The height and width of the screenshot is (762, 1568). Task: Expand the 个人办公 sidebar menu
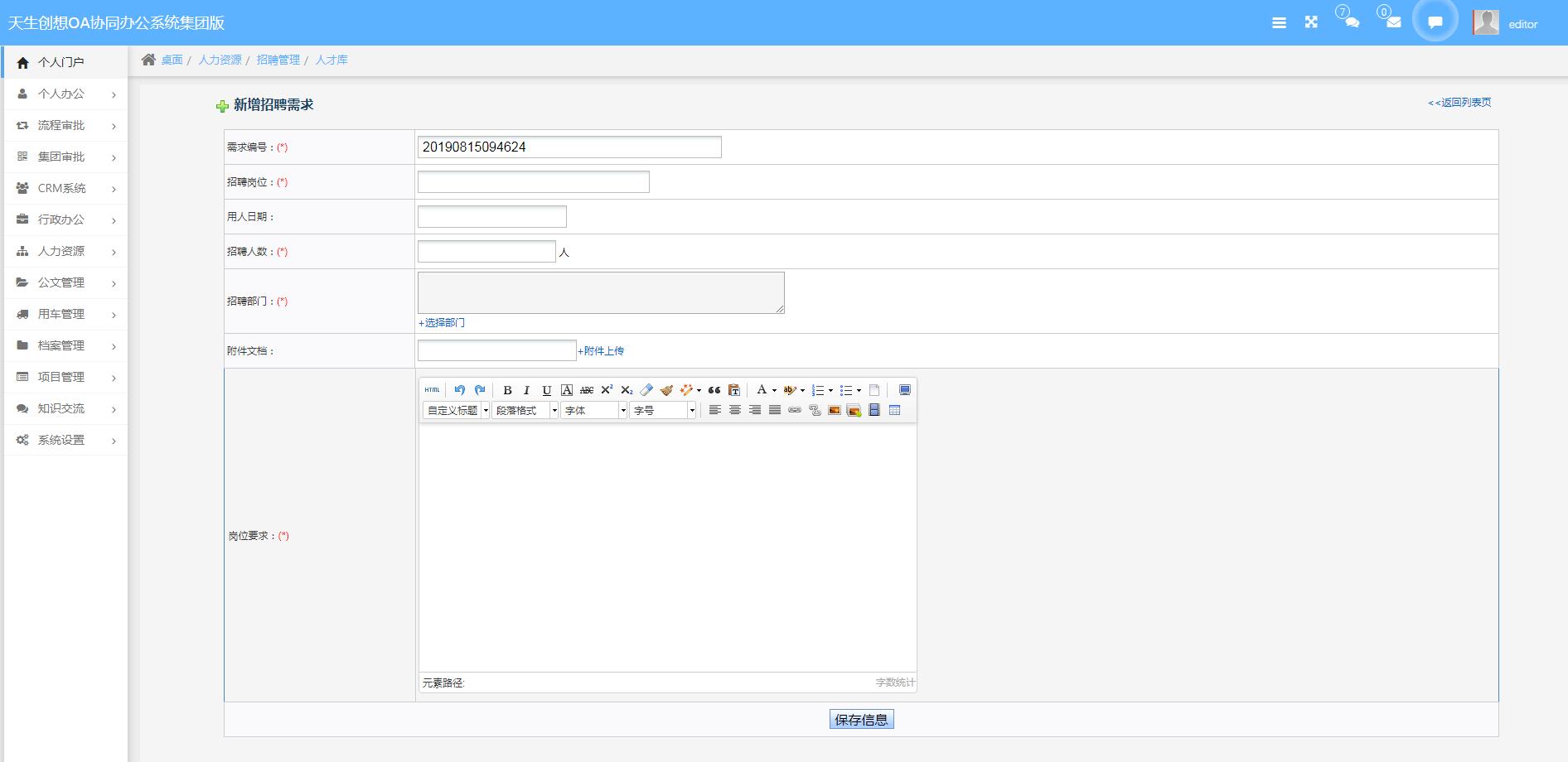[65, 94]
